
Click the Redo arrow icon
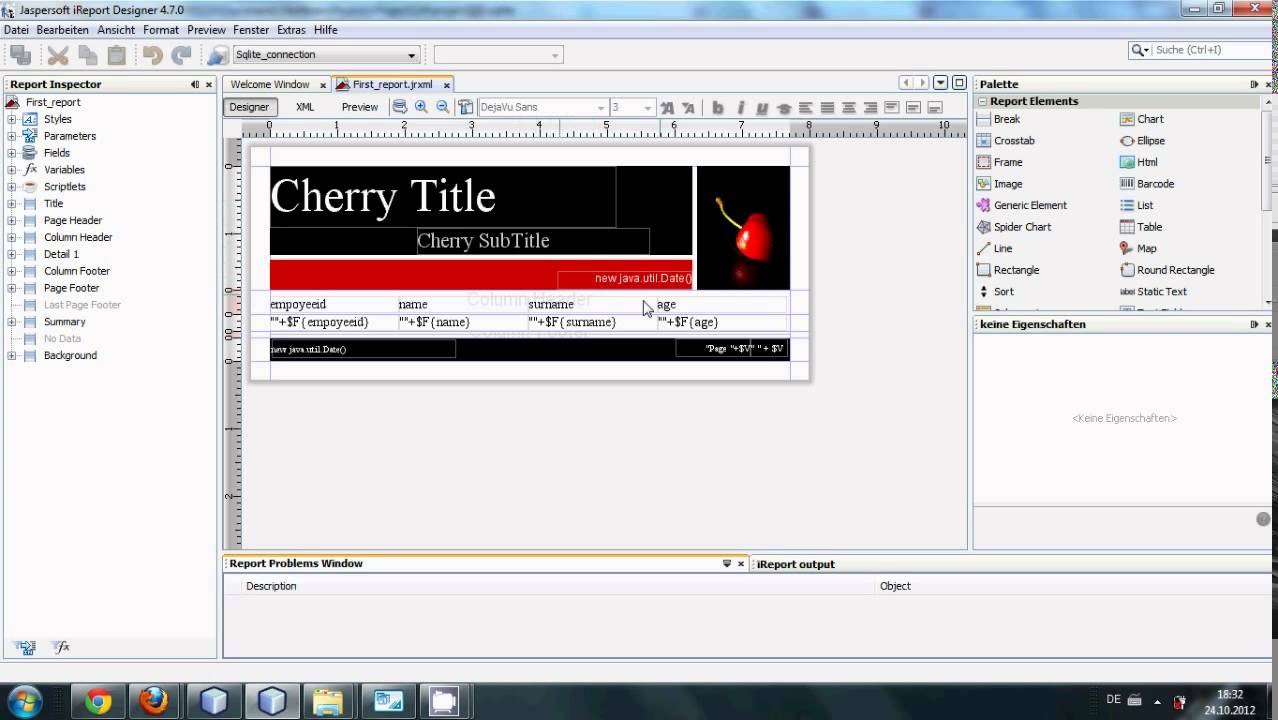pos(181,55)
